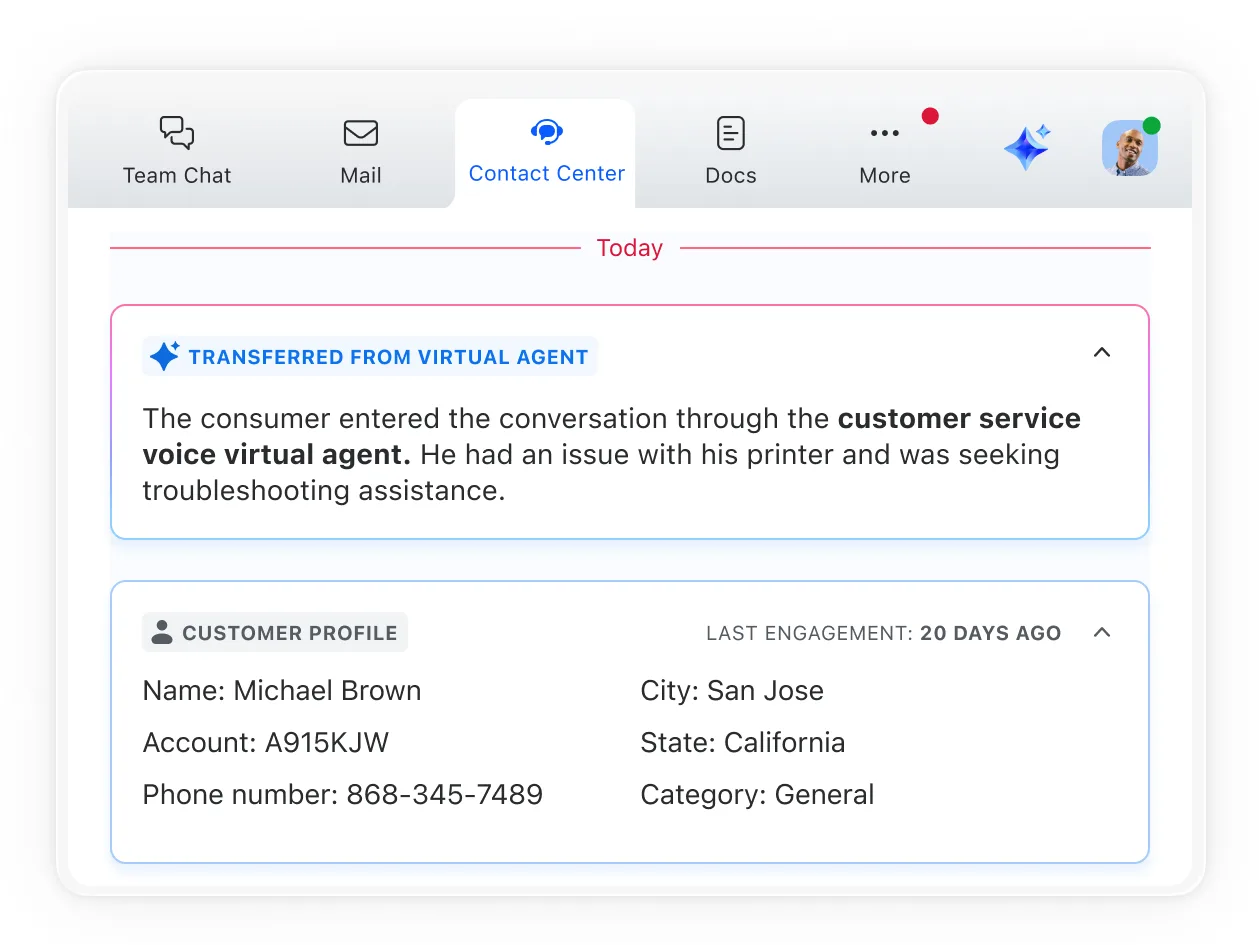Click the green online status indicator on the avatar

click(x=1152, y=126)
